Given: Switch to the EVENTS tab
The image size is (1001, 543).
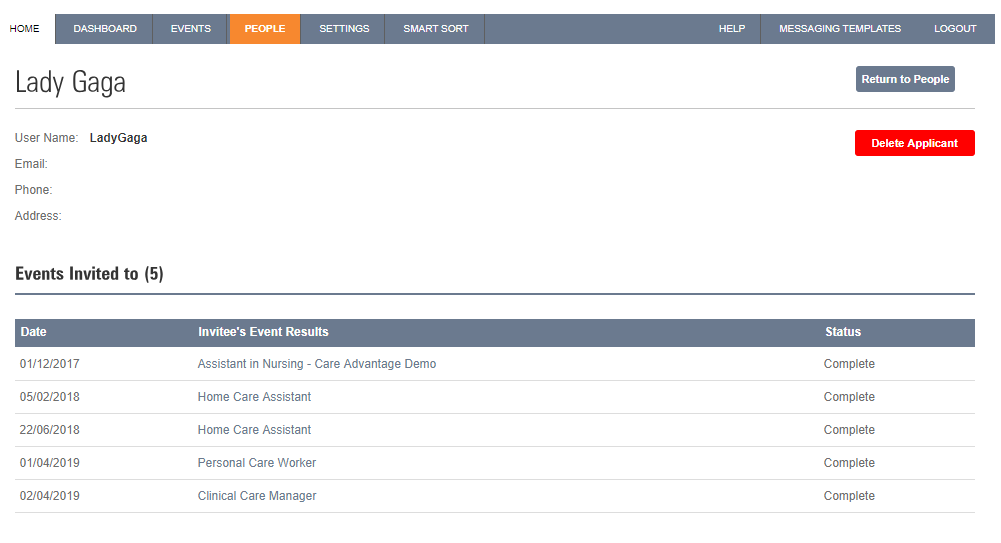Looking at the screenshot, I should click(x=190, y=29).
